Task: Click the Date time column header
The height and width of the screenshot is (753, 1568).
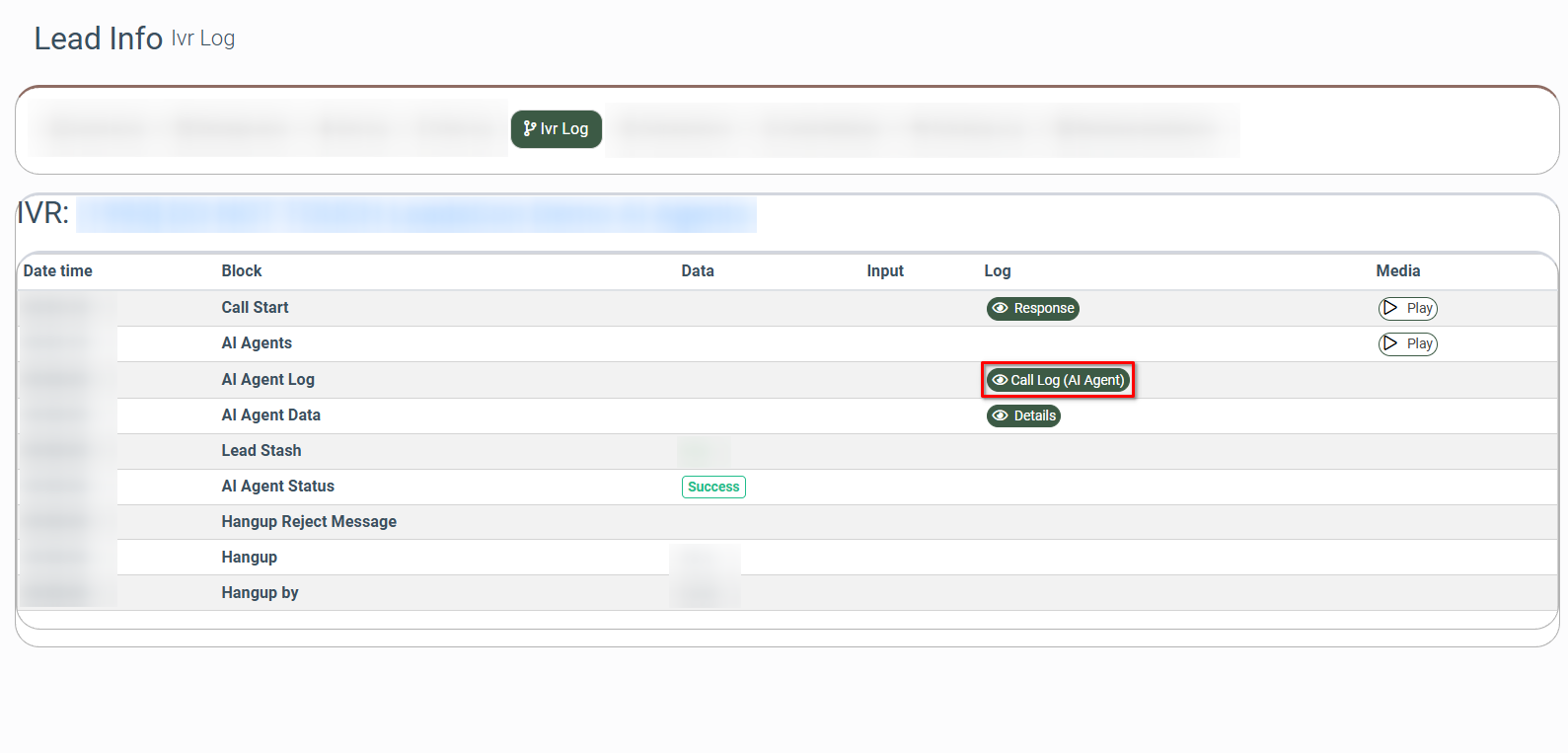Action: (x=58, y=271)
